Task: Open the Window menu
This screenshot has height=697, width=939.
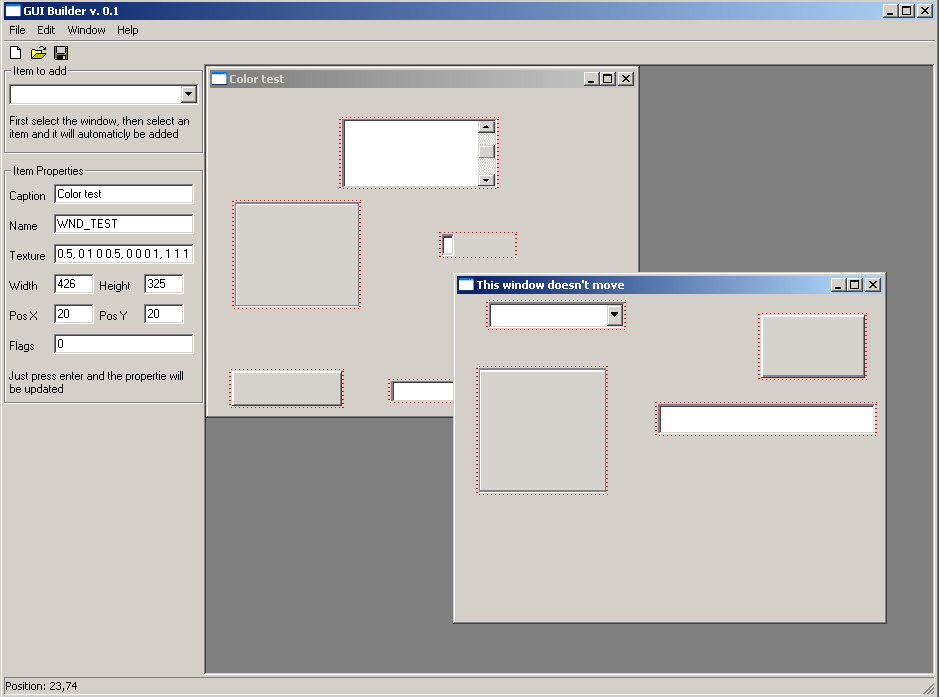Action: tap(86, 30)
